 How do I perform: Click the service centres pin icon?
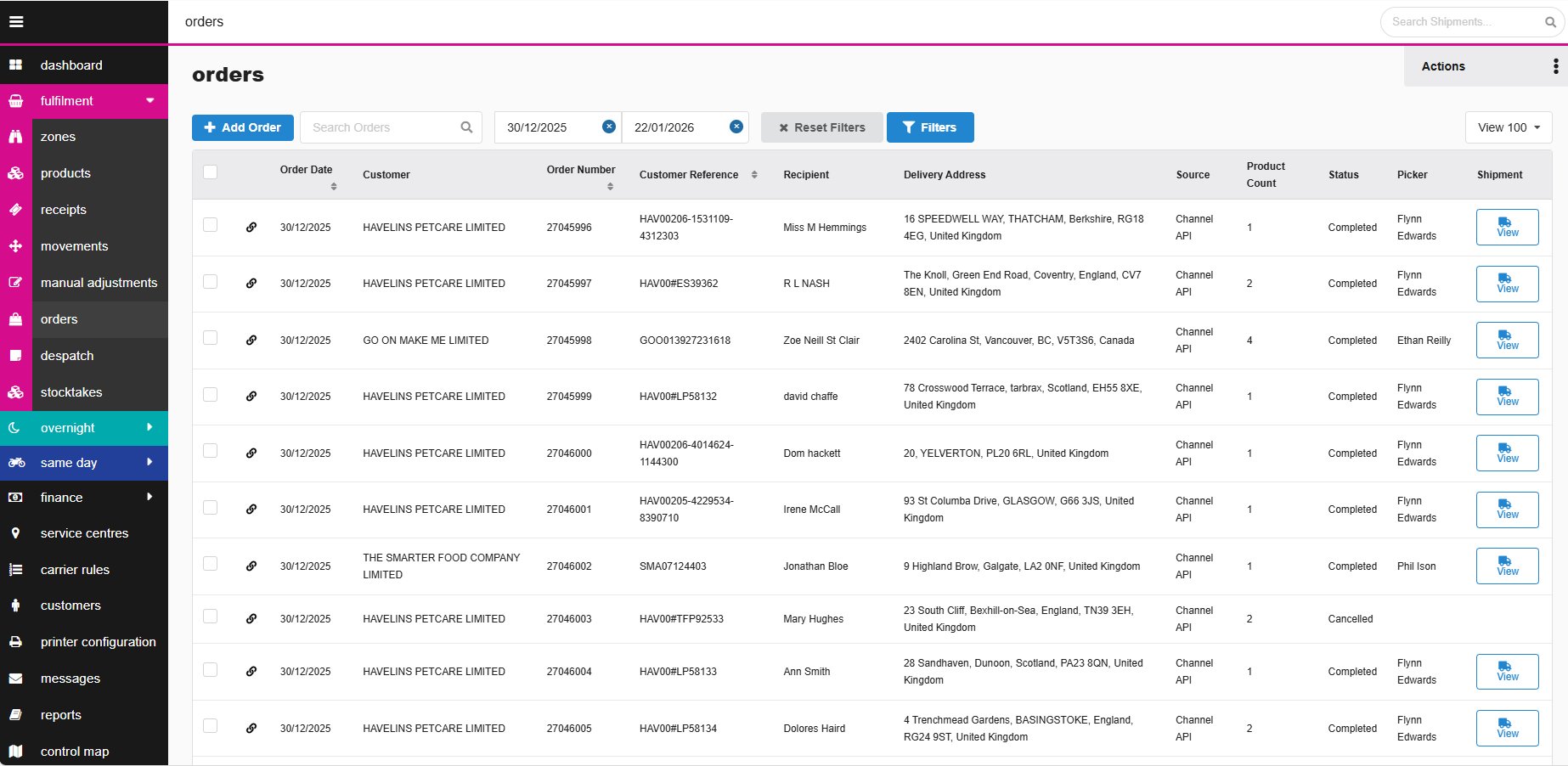15,533
